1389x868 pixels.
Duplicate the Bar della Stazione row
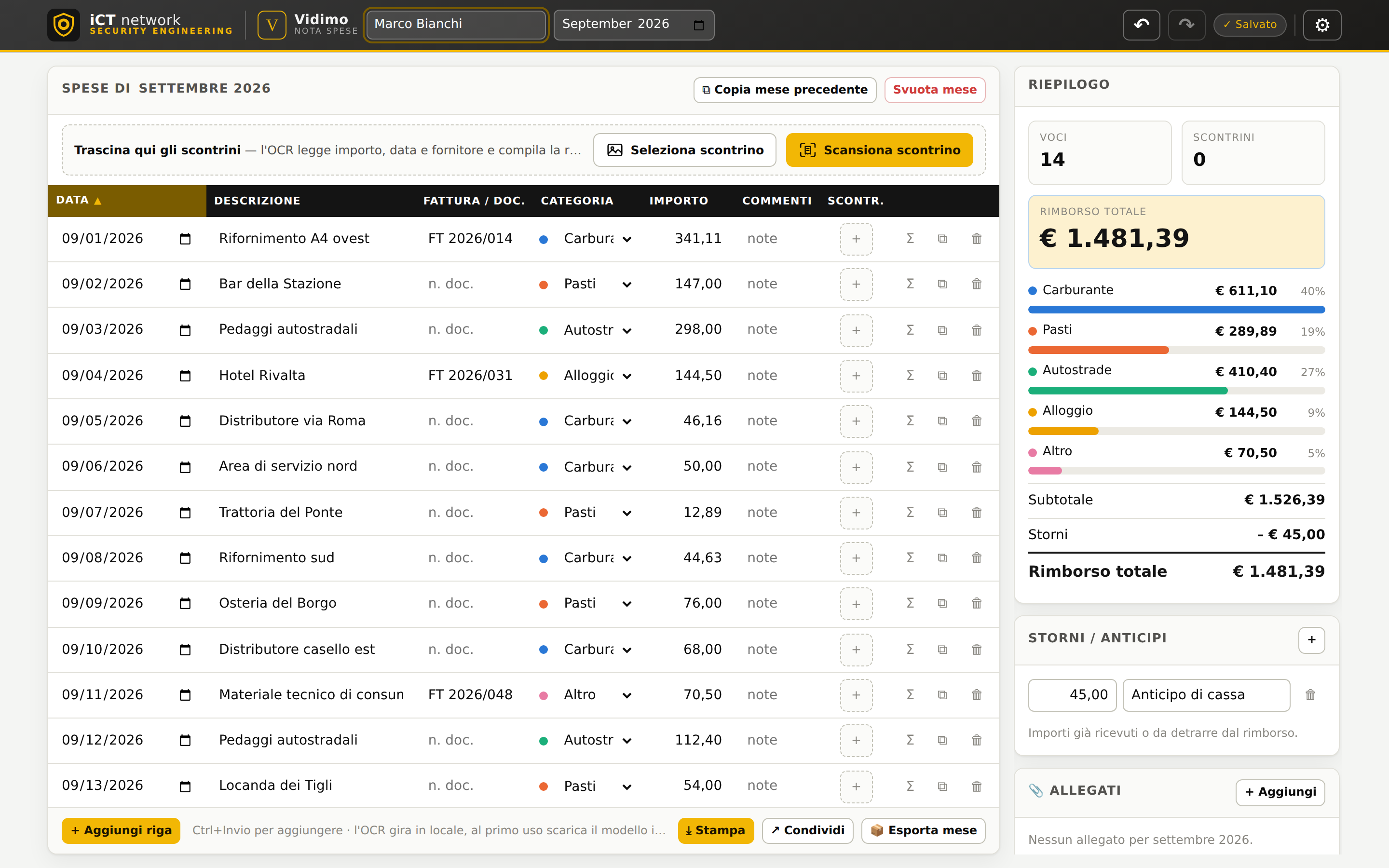tap(942, 284)
